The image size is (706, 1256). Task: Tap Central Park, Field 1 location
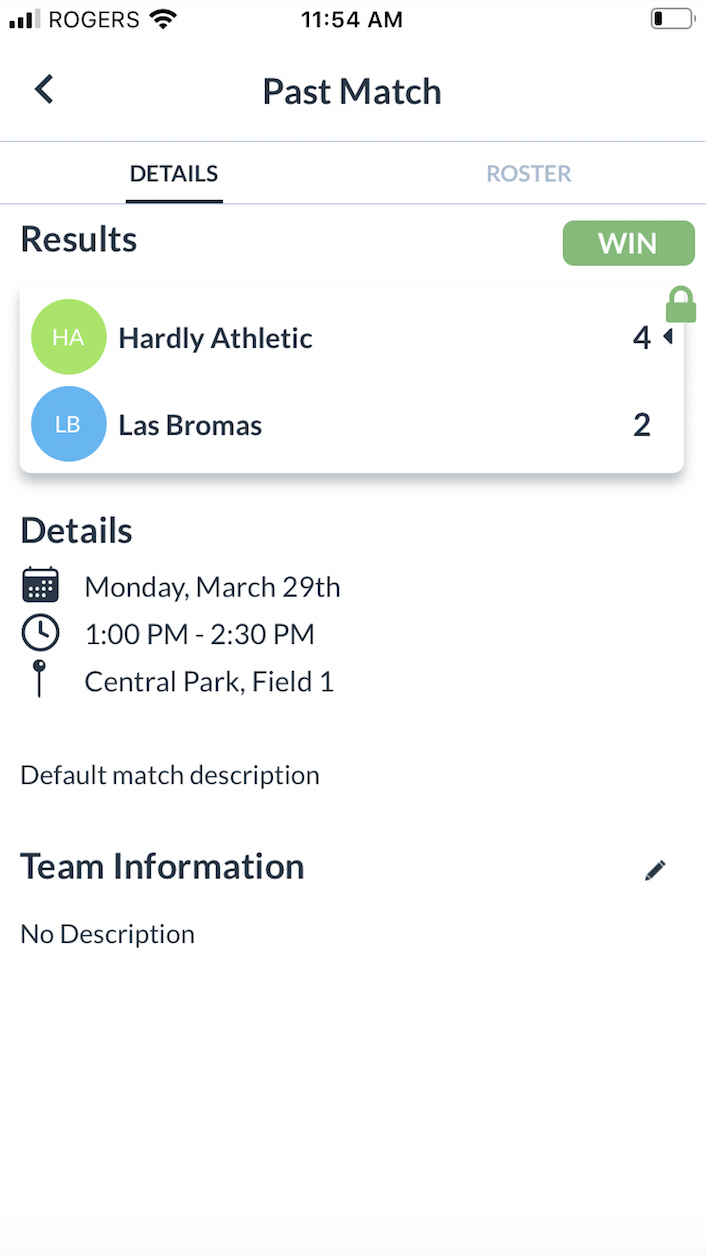[x=209, y=682]
